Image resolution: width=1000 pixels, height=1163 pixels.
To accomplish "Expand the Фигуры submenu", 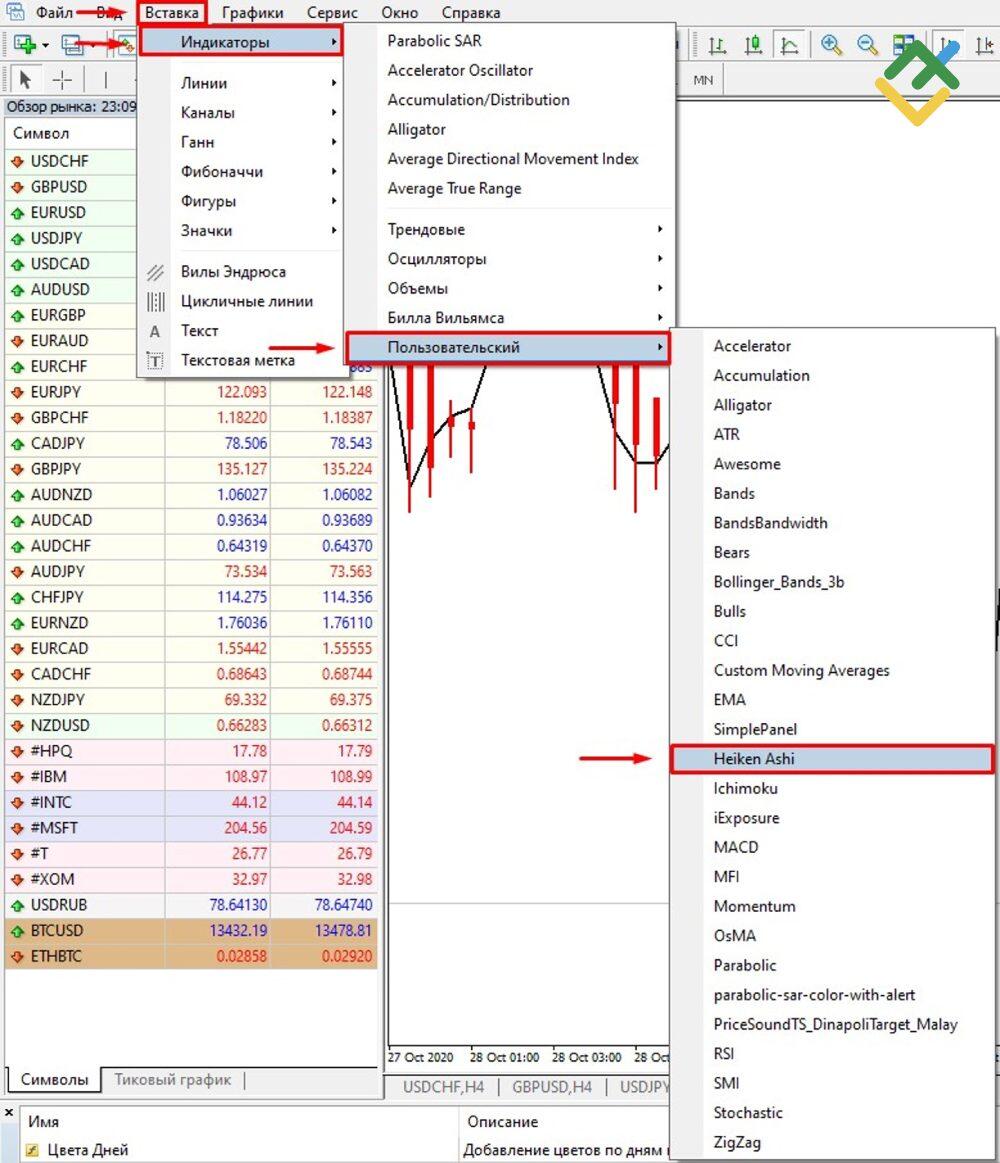I will [241, 201].
